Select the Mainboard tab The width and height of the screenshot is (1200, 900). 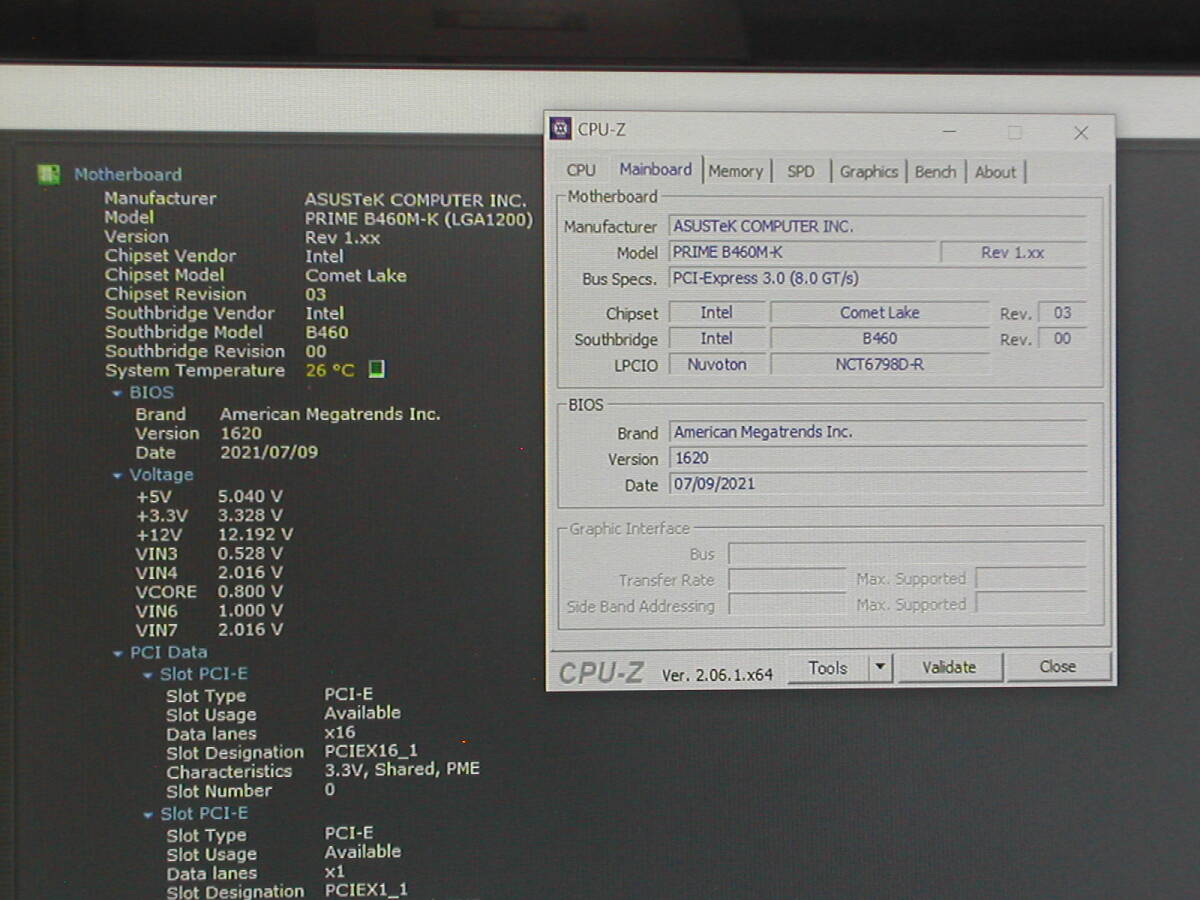(x=655, y=169)
